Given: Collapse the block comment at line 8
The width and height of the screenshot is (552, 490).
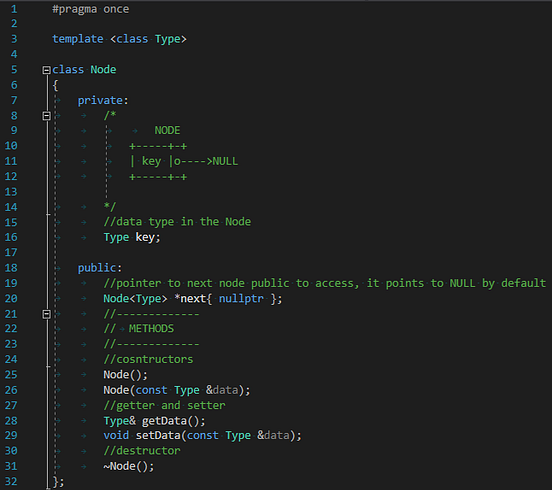Looking at the screenshot, I should pyautogui.click(x=46, y=116).
